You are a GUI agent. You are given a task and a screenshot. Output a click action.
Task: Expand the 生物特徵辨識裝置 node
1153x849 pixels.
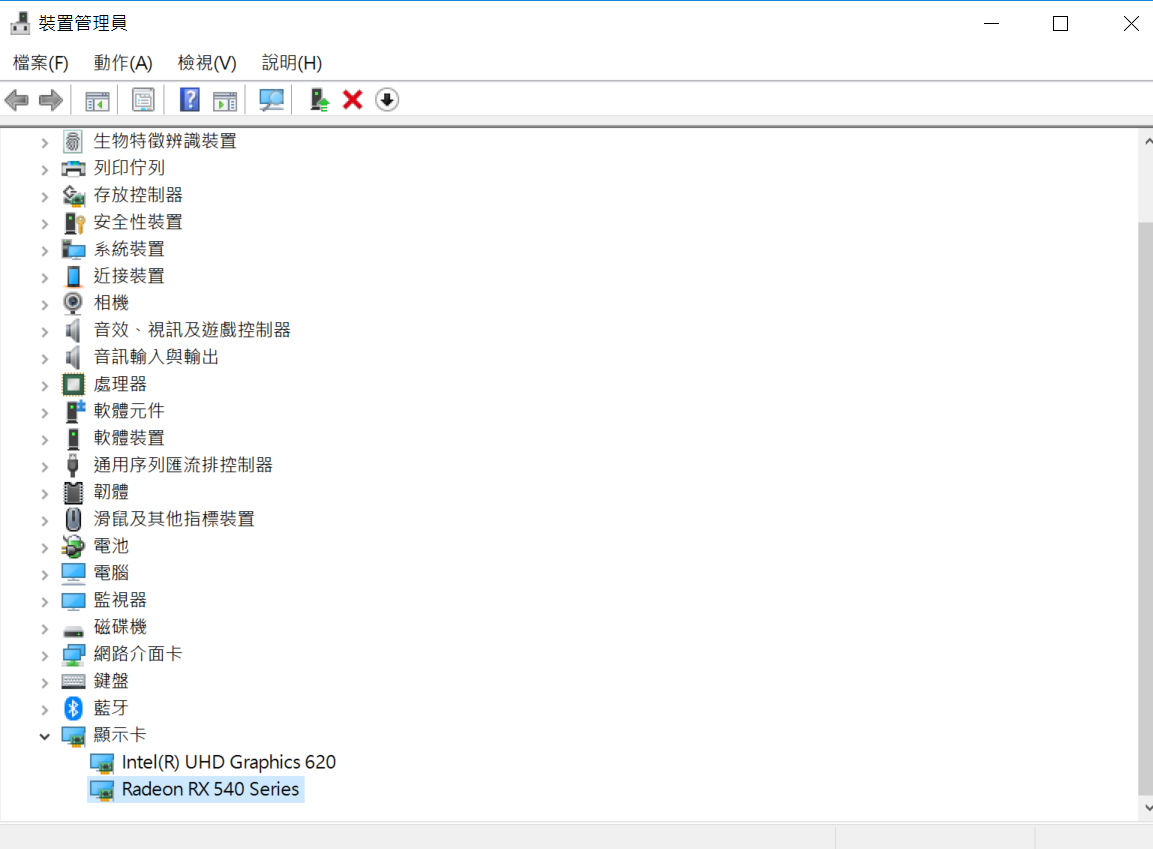pyautogui.click(x=44, y=143)
